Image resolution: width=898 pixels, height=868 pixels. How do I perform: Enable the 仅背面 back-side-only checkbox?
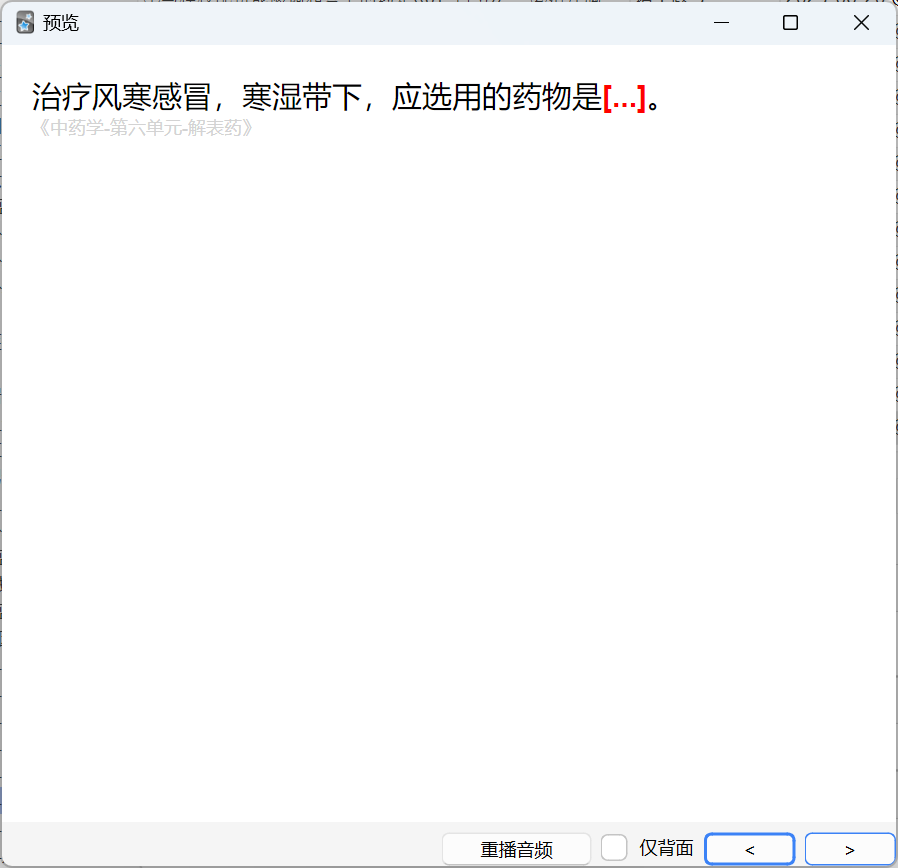614,848
